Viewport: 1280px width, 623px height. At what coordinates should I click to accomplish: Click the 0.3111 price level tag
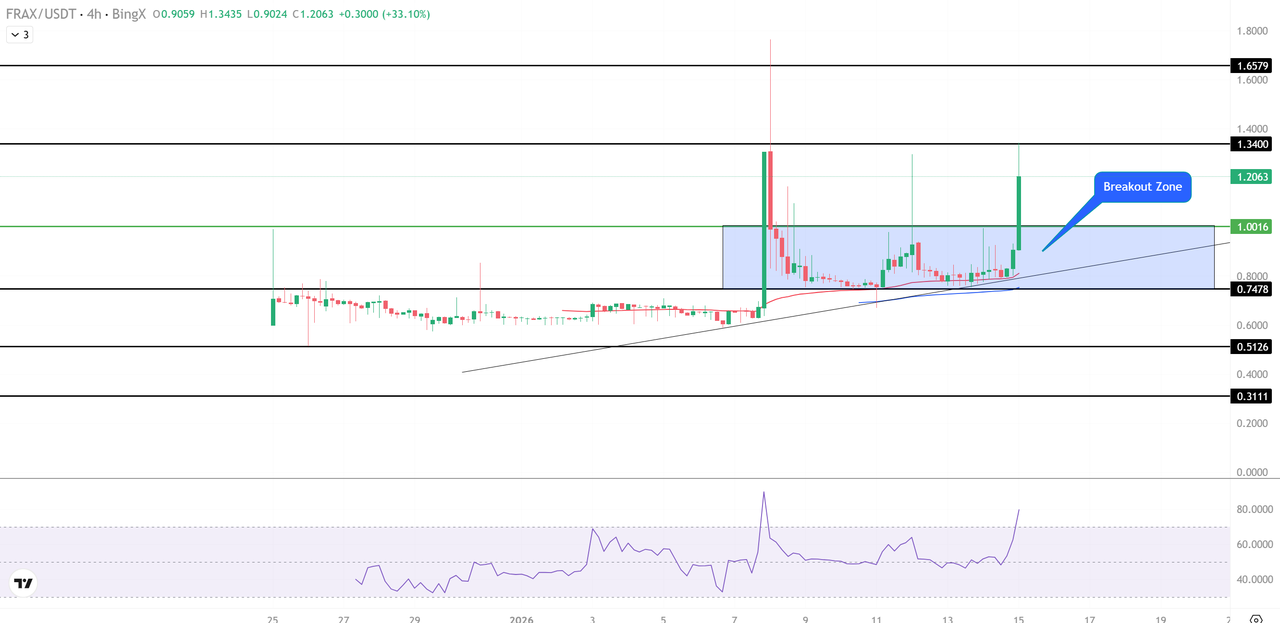point(1251,398)
